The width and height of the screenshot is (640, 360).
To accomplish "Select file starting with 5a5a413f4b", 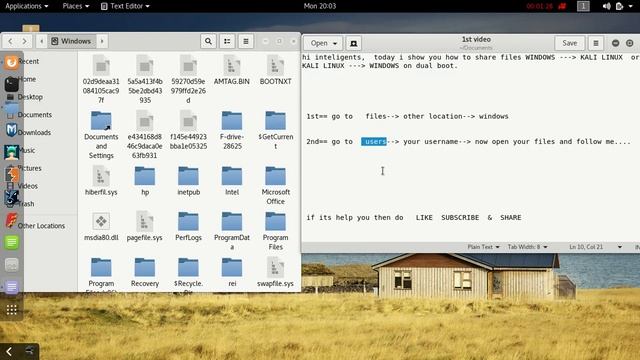I will point(145,79).
